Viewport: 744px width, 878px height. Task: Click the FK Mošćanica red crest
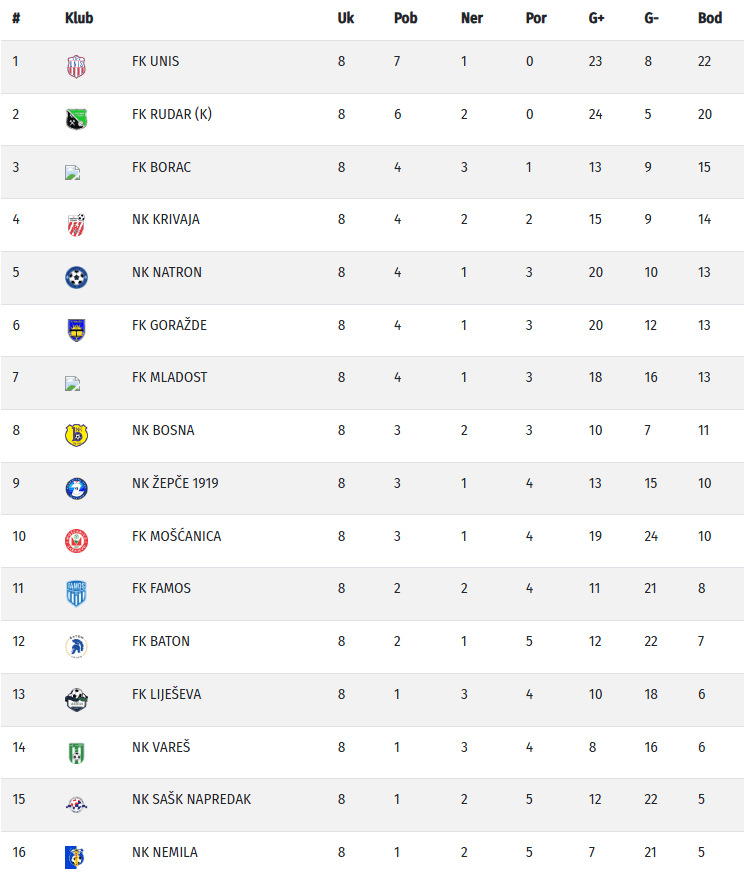[x=77, y=541]
